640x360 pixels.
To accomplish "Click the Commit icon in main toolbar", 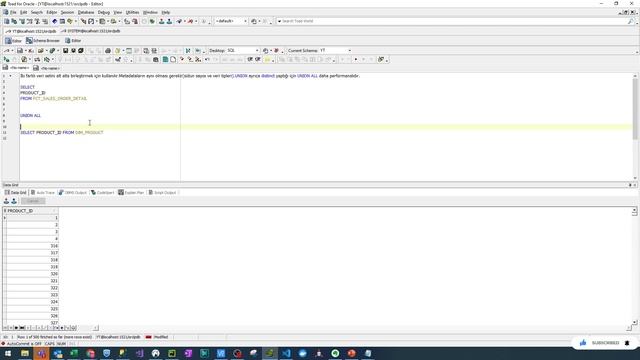I will click(x=162, y=21).
